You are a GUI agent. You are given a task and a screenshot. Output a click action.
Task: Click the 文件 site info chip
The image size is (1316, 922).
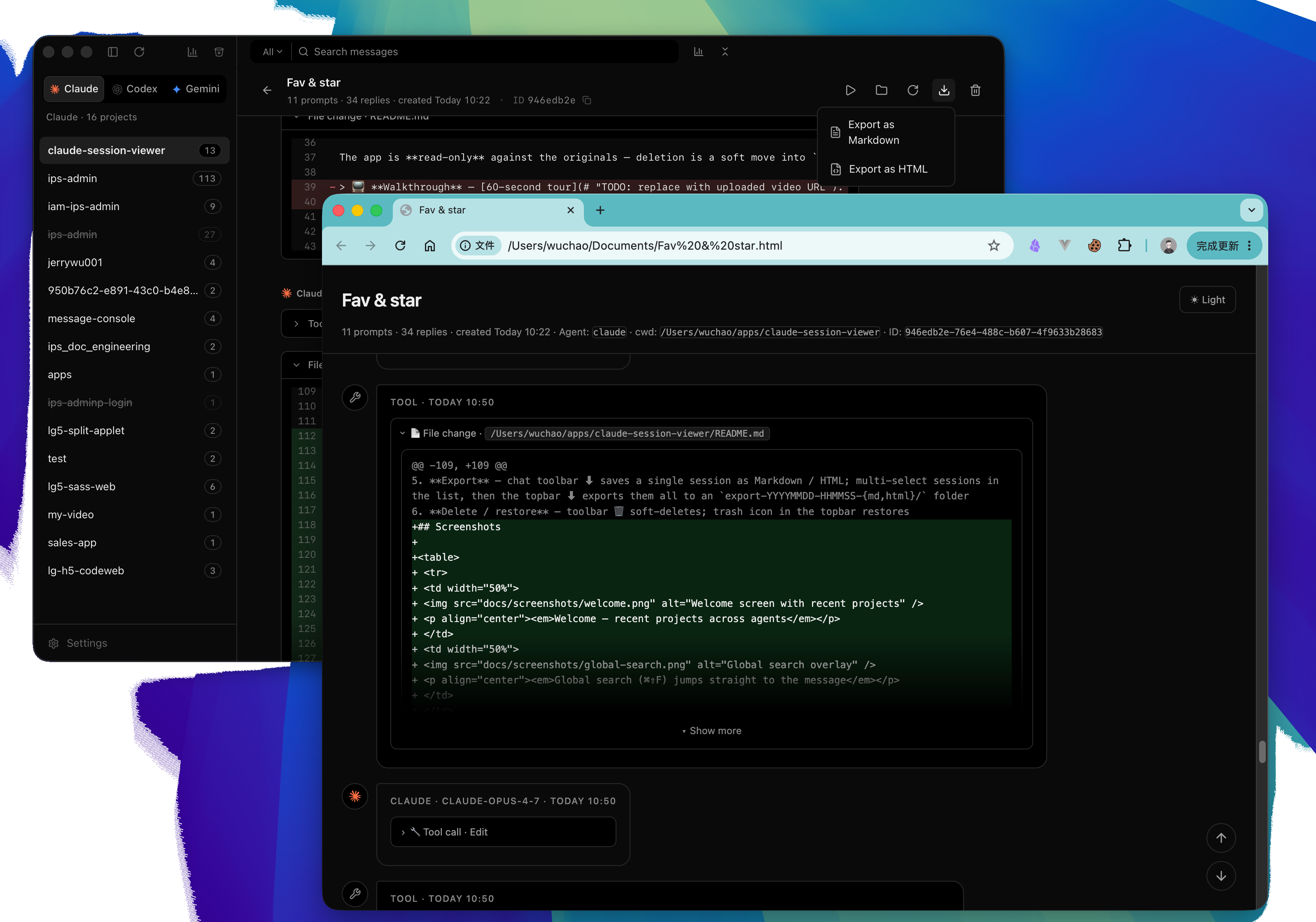(478, 246)
